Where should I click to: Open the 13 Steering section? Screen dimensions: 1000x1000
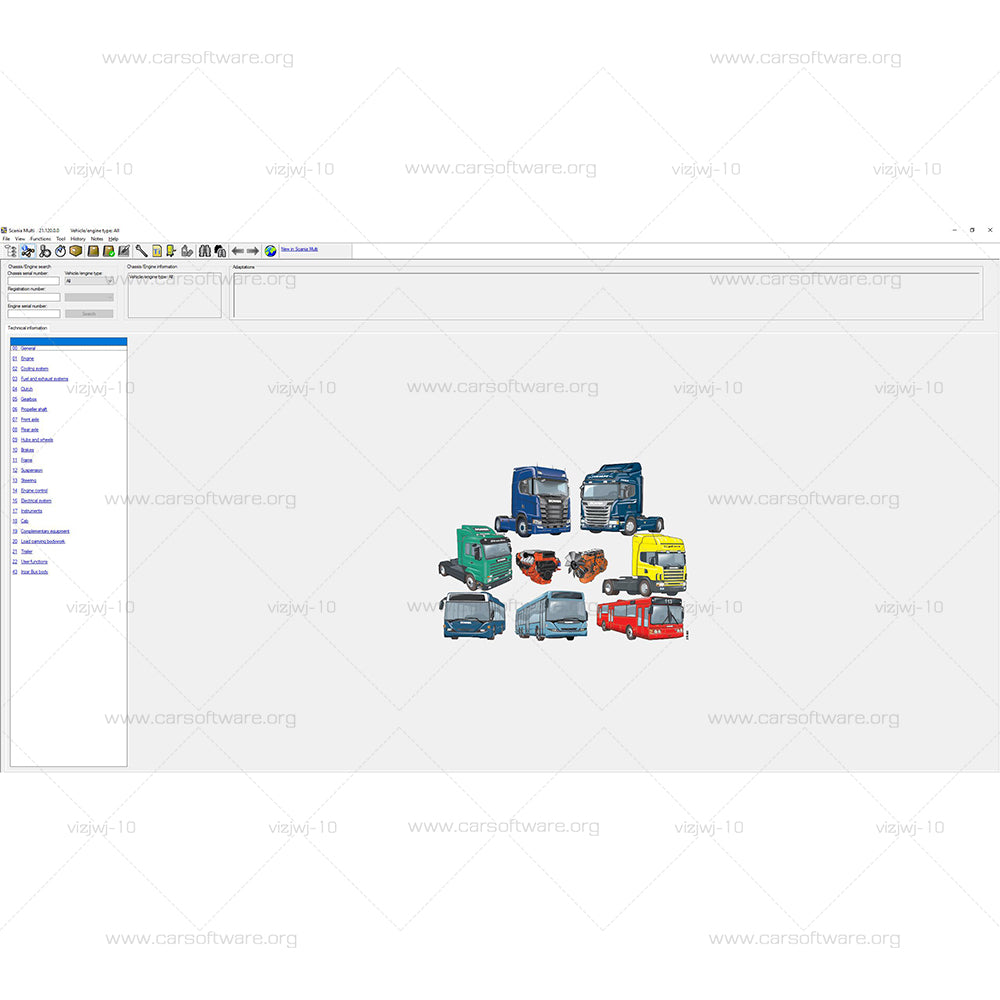coord(25,480)
